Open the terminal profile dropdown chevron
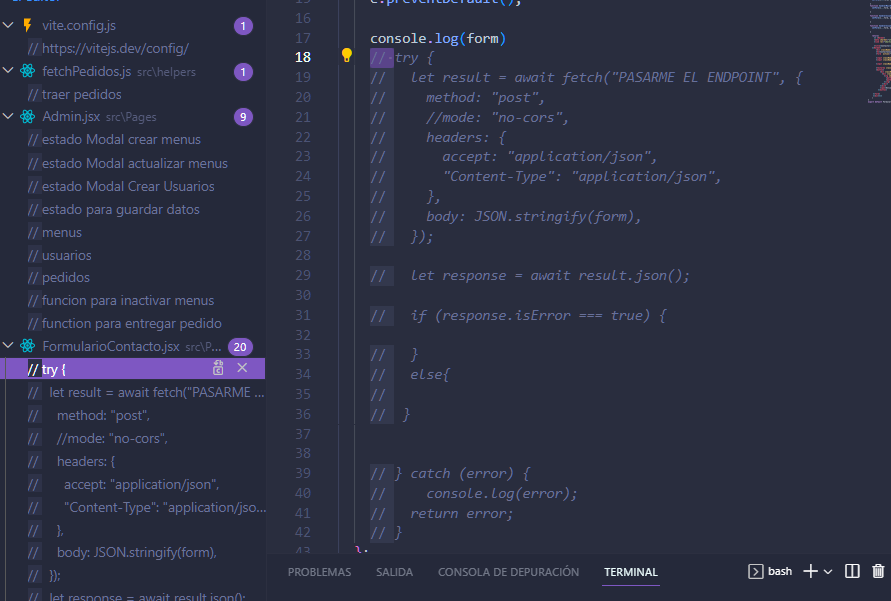This screenshot has width=891, height=601. (x=828, y=570)
